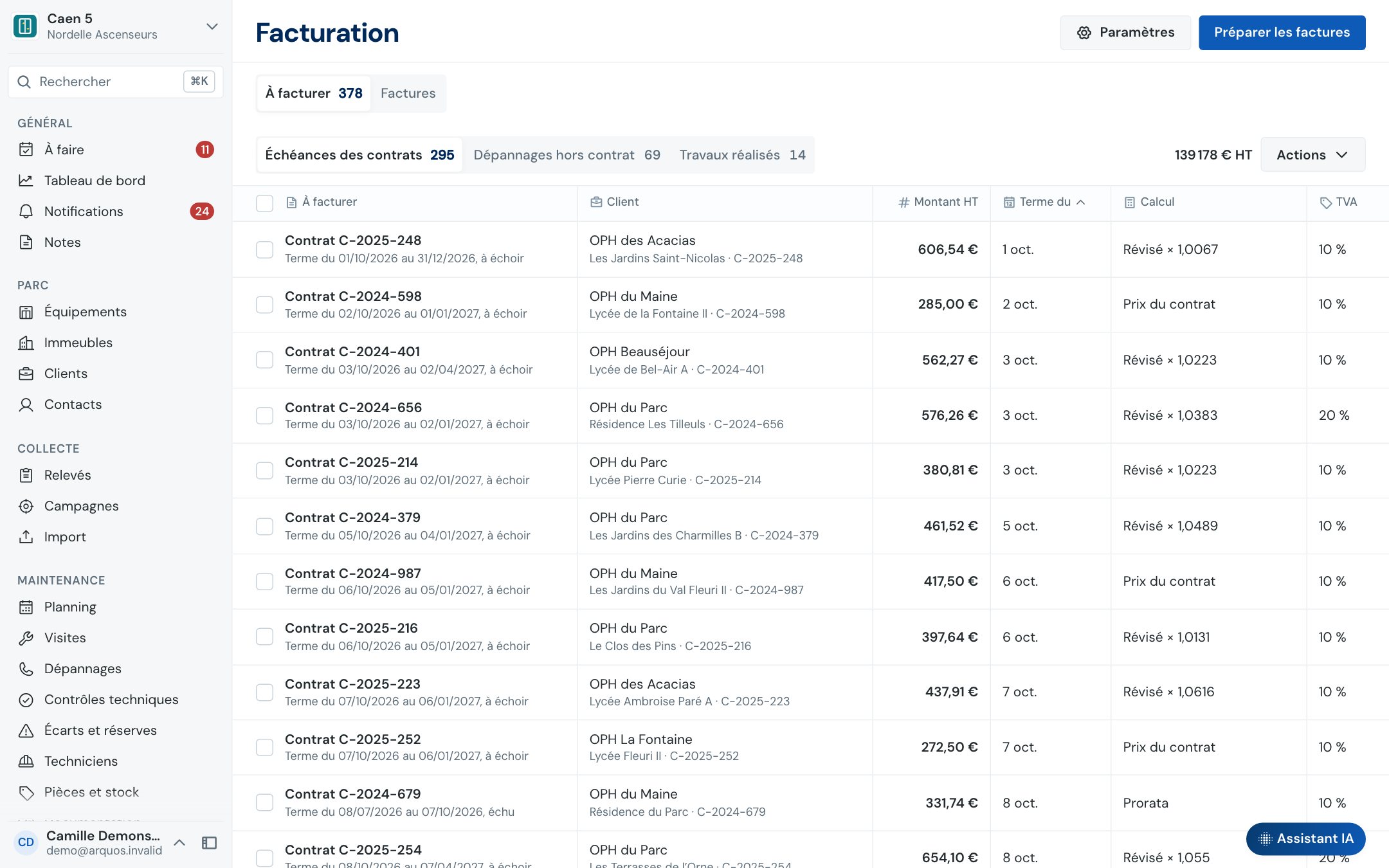1389x868 pixels.
Task: Open the Notes document icon
Action: (x=26, y=242)
